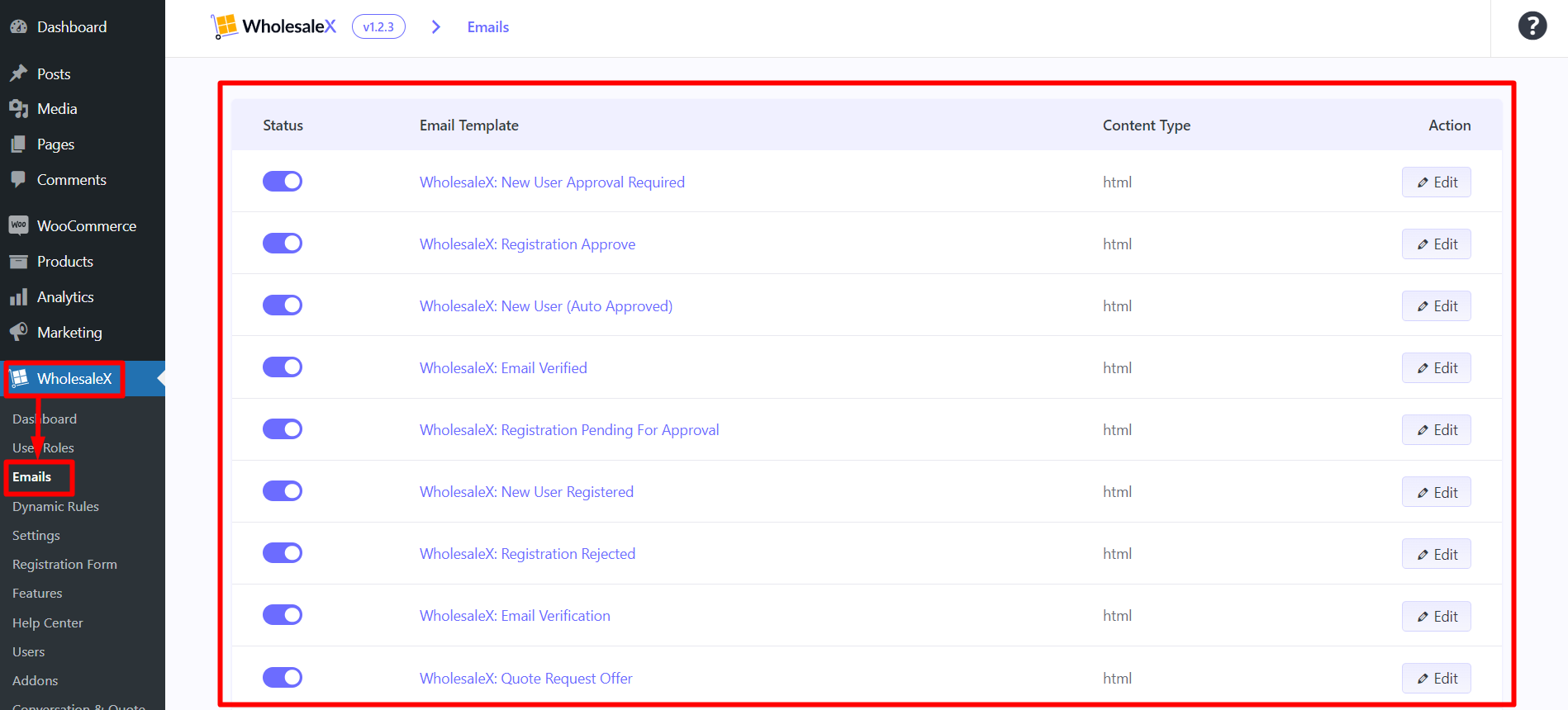Click Status column header

click(283, 125)
